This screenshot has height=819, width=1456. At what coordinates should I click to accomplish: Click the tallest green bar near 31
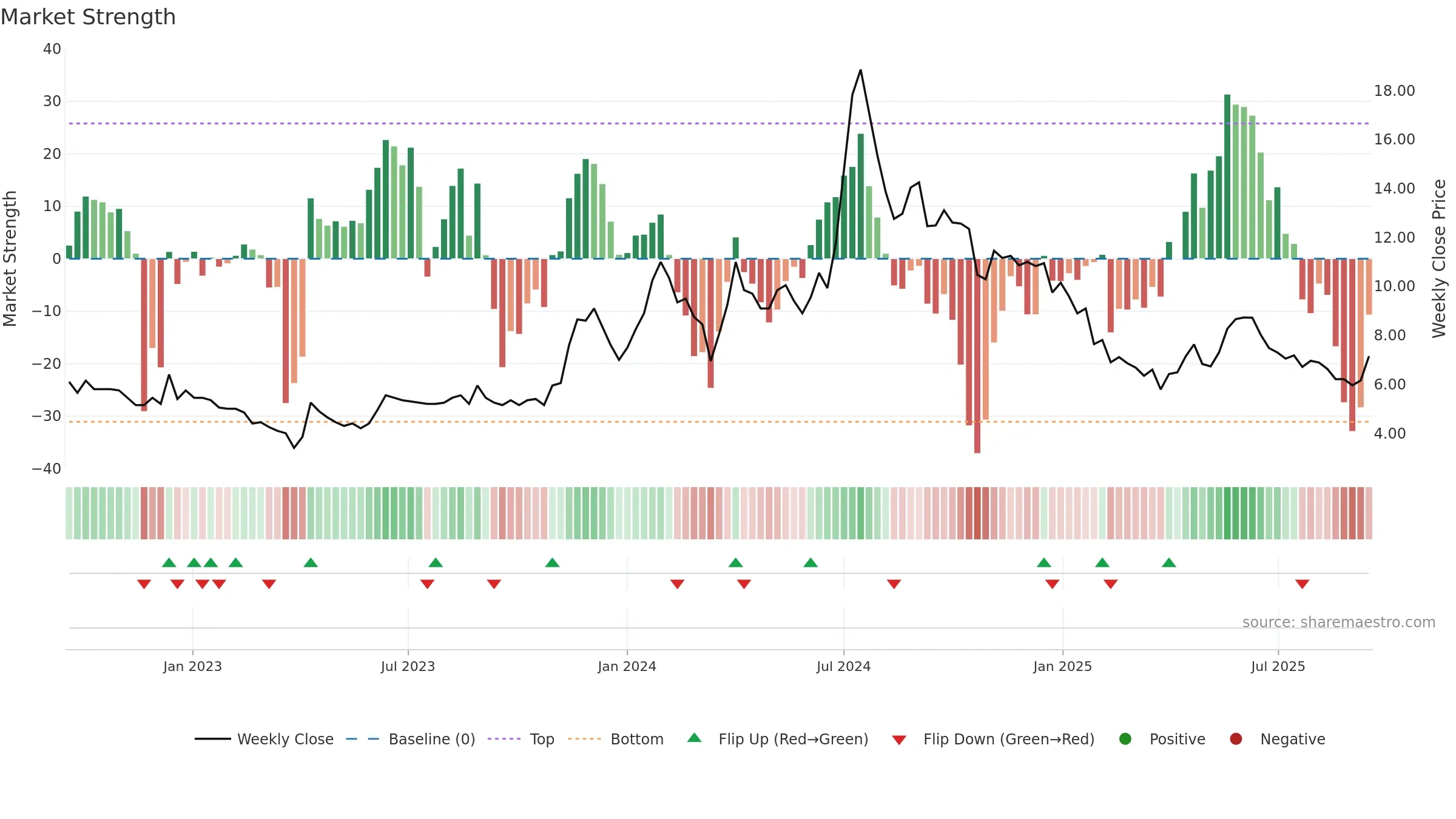(1227, 177)
